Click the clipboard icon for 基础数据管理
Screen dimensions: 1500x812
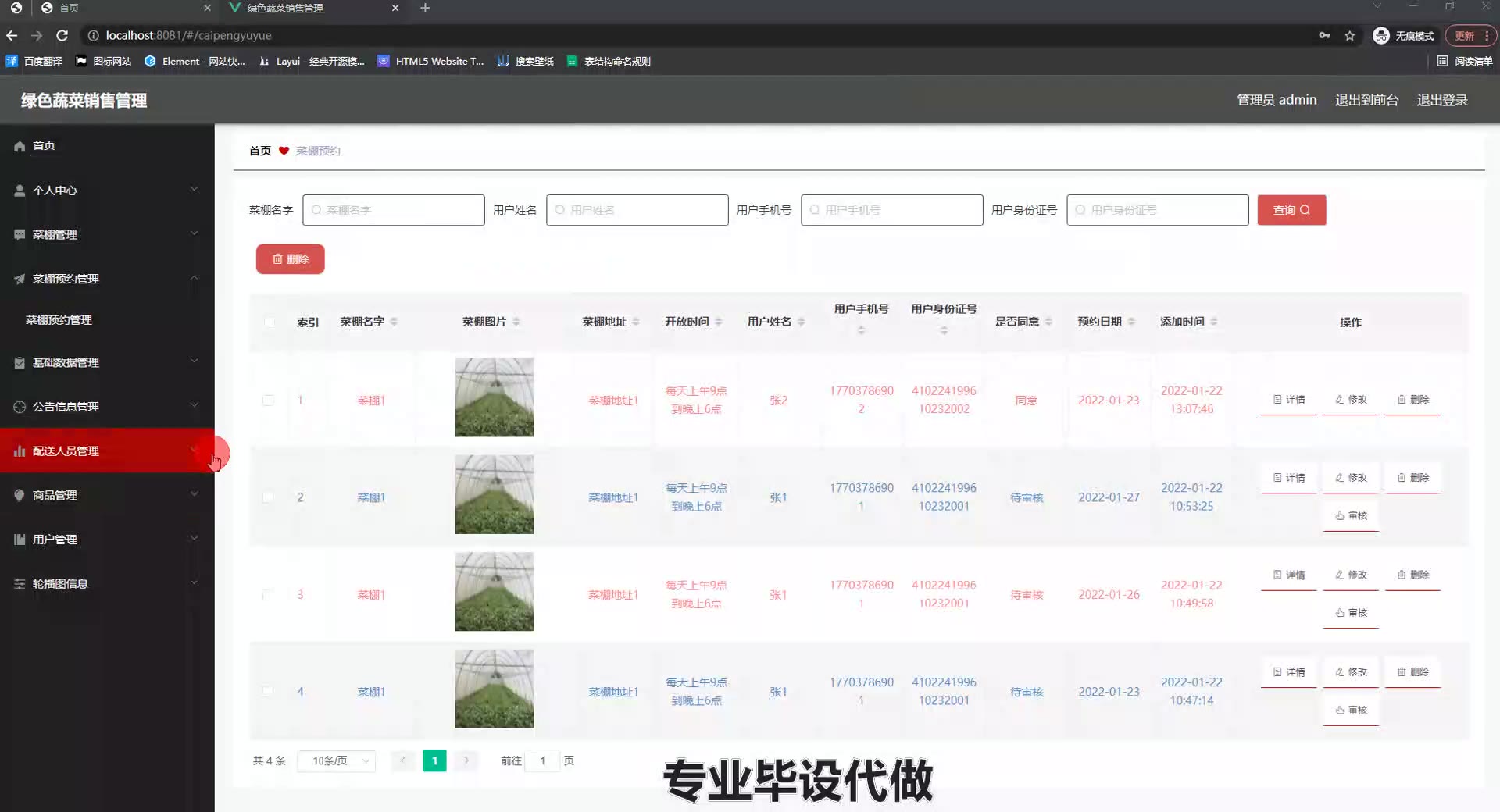point(20,362)
